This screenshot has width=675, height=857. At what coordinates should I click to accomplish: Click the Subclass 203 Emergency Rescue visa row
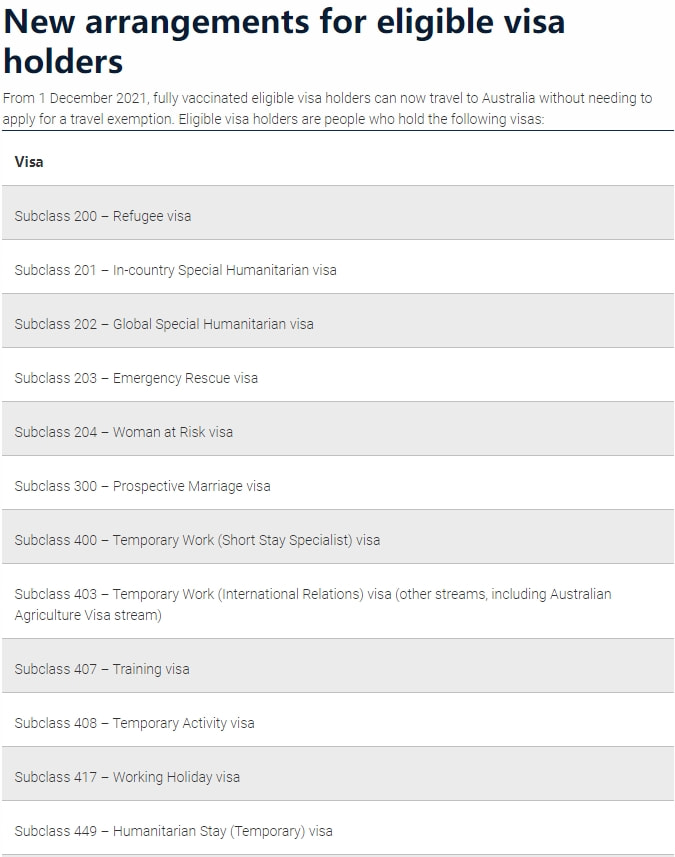click(338, 375)
